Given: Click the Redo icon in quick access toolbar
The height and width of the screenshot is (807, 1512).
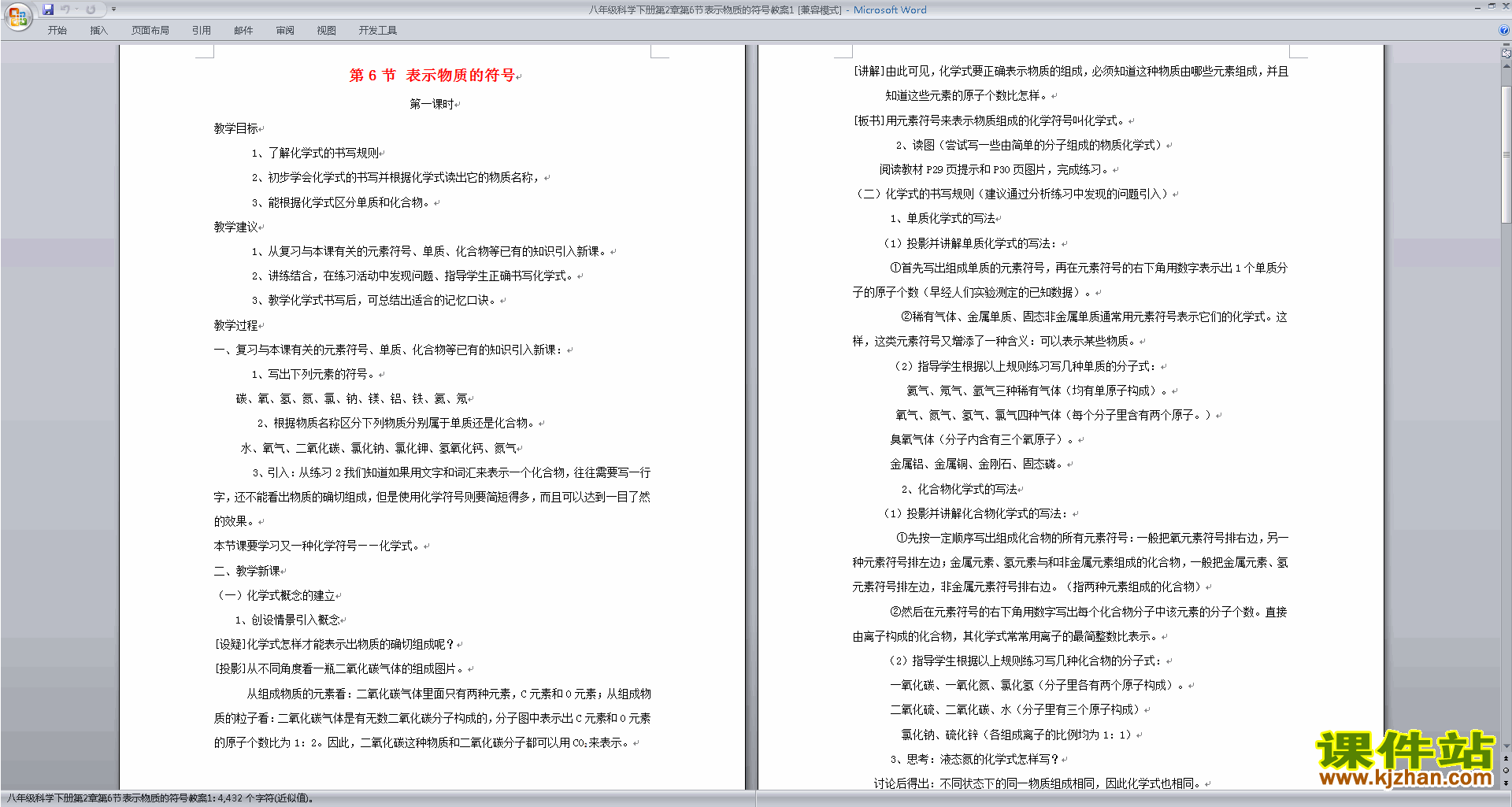Looking at the screenshot, I should [x=91, y=9].
